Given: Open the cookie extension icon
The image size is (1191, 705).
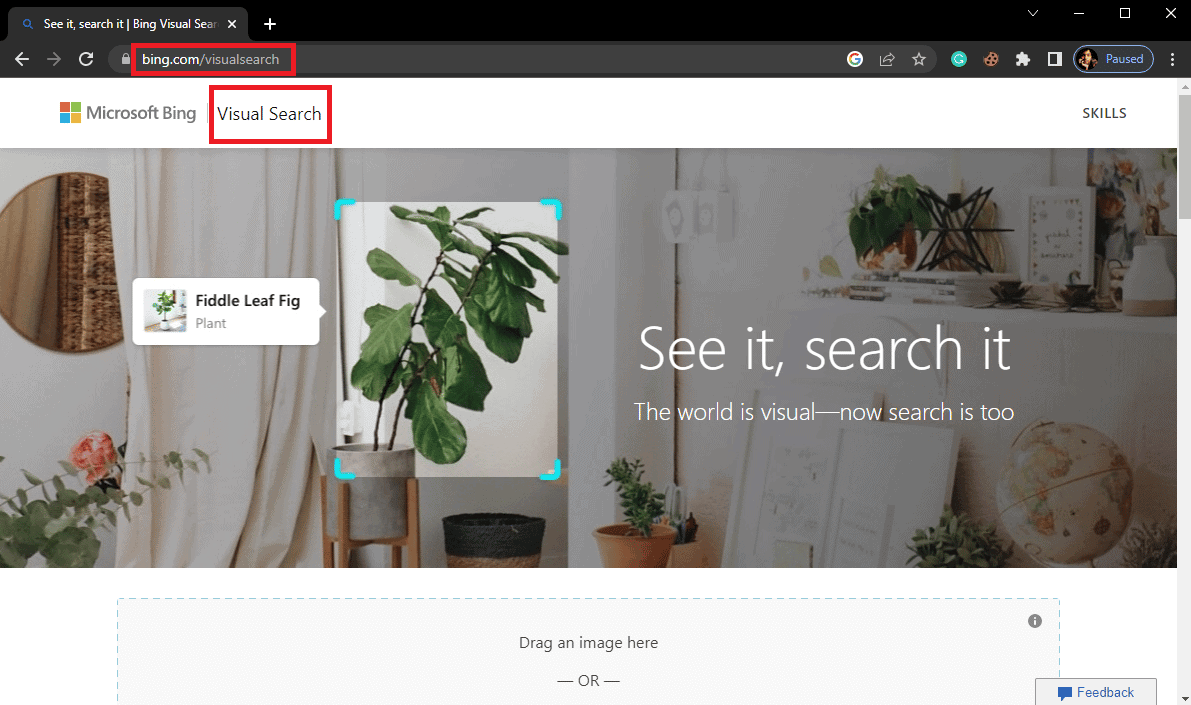Looking at the screenshot, I should 991,59.
